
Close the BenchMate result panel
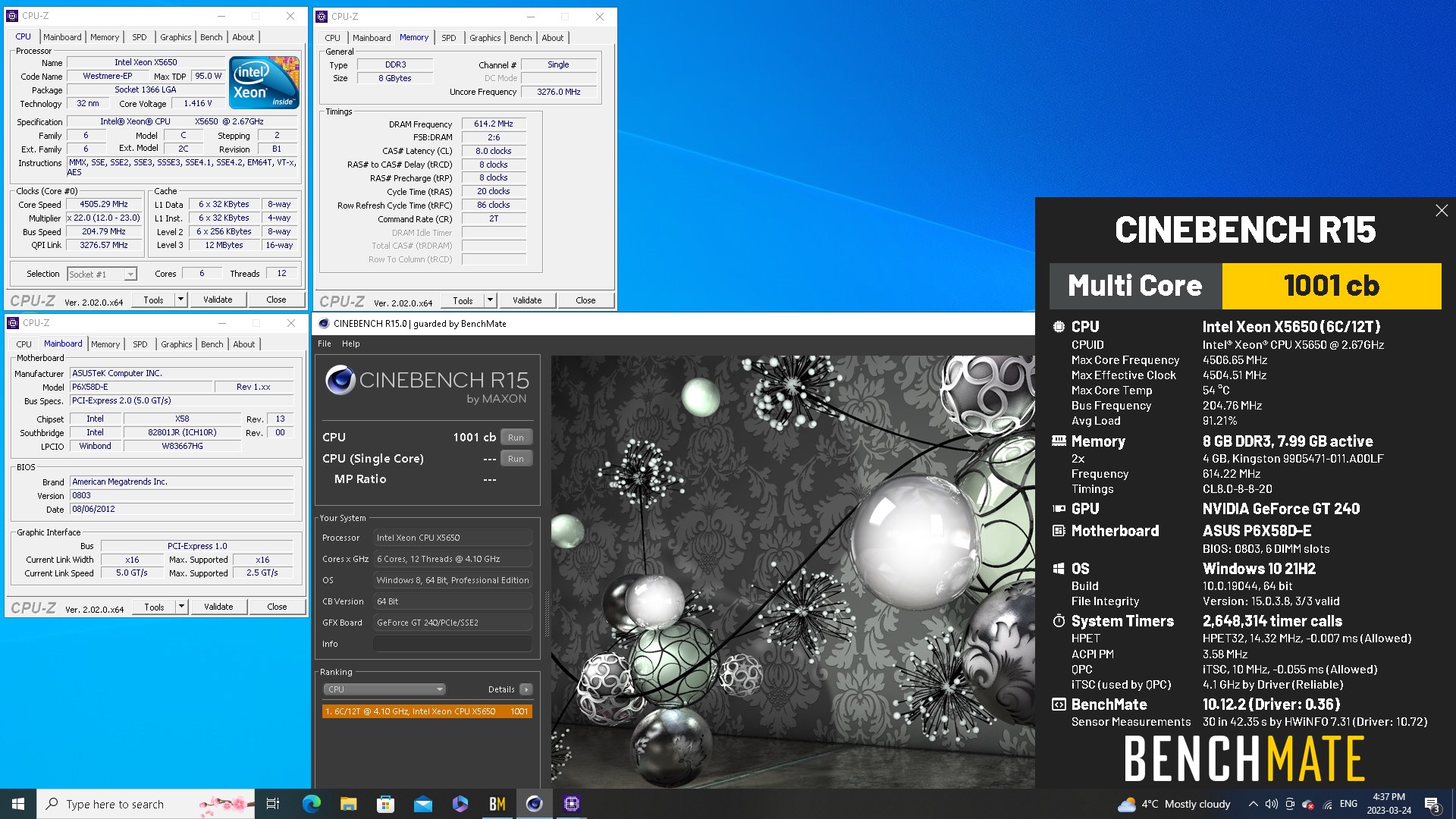coord(1442,211)
